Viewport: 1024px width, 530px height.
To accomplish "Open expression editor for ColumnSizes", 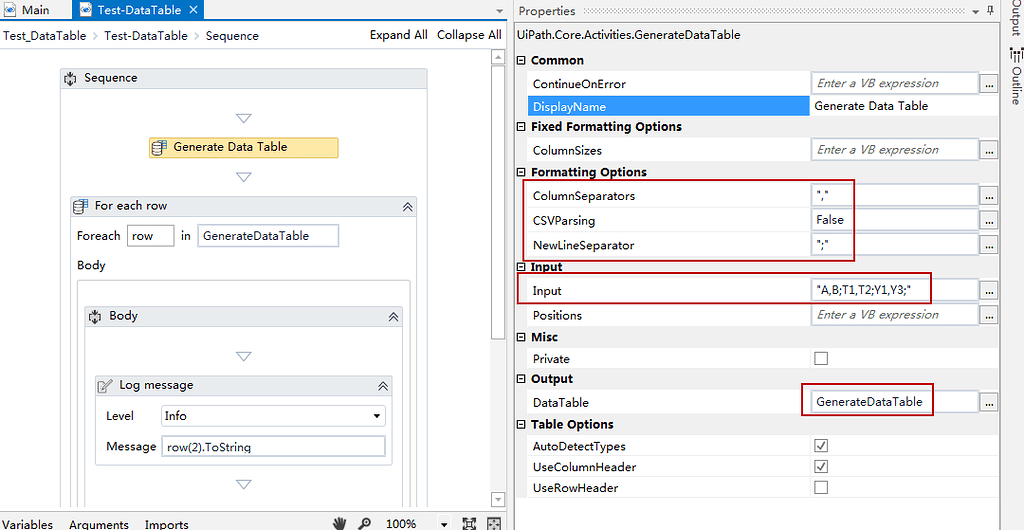I will point(989,150).
